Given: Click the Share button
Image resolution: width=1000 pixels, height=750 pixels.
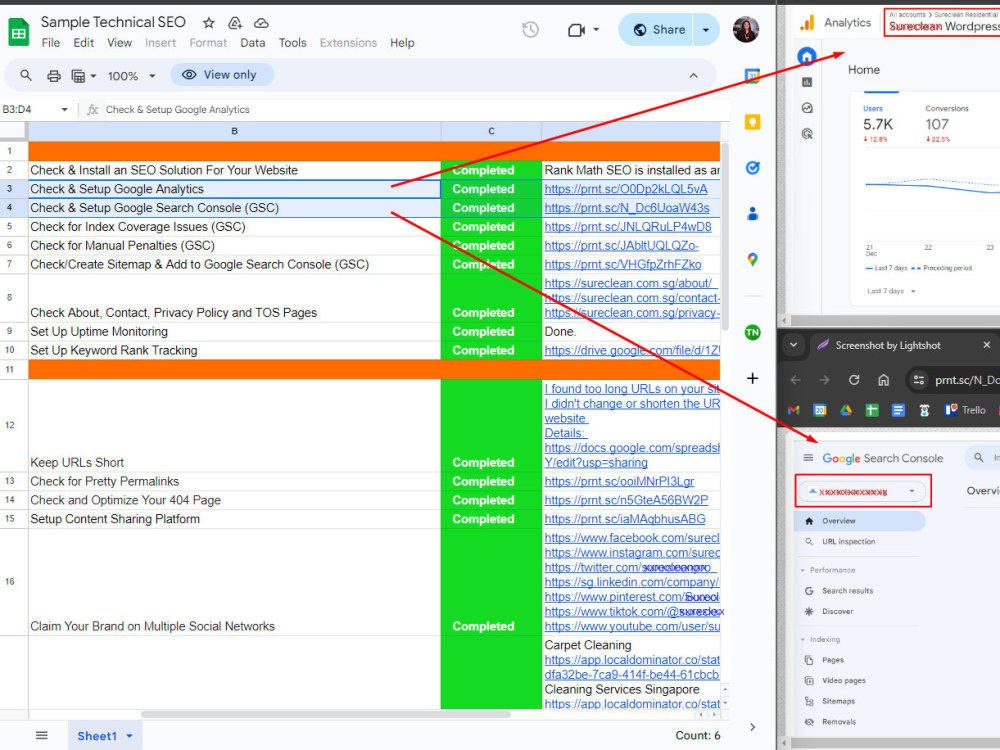Looking at the screenshot, I should pos(659,30).
